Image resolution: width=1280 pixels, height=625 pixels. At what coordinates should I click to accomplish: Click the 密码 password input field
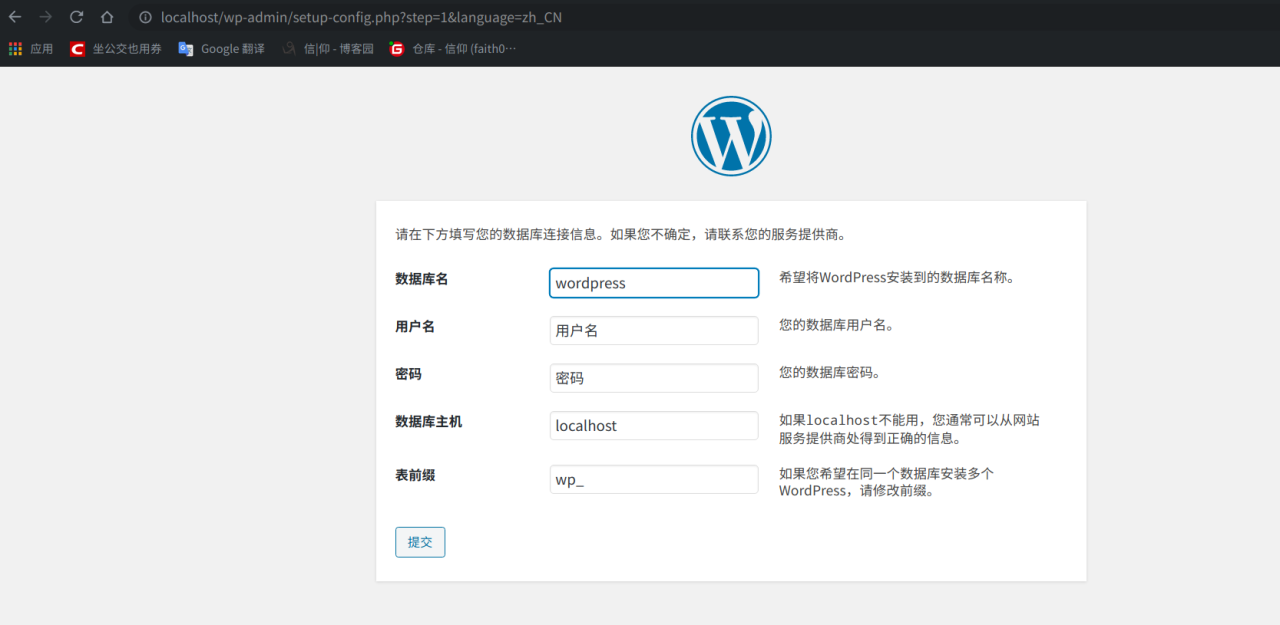pos(653,378)
